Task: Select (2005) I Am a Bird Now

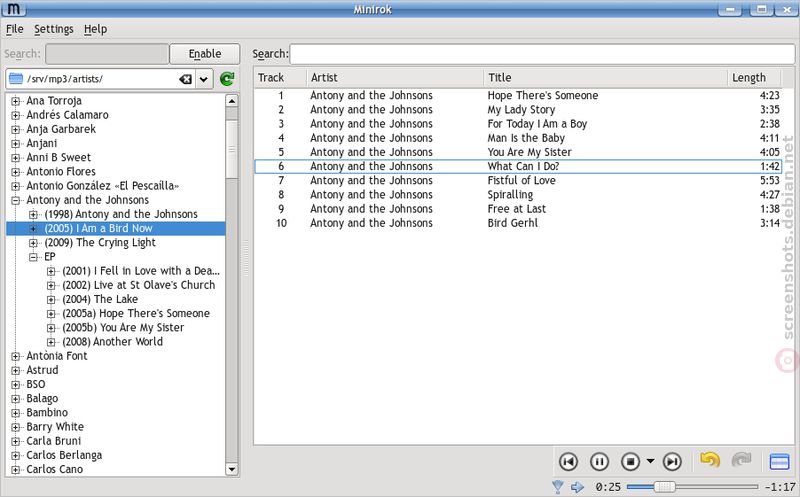Action: point(98,229)
